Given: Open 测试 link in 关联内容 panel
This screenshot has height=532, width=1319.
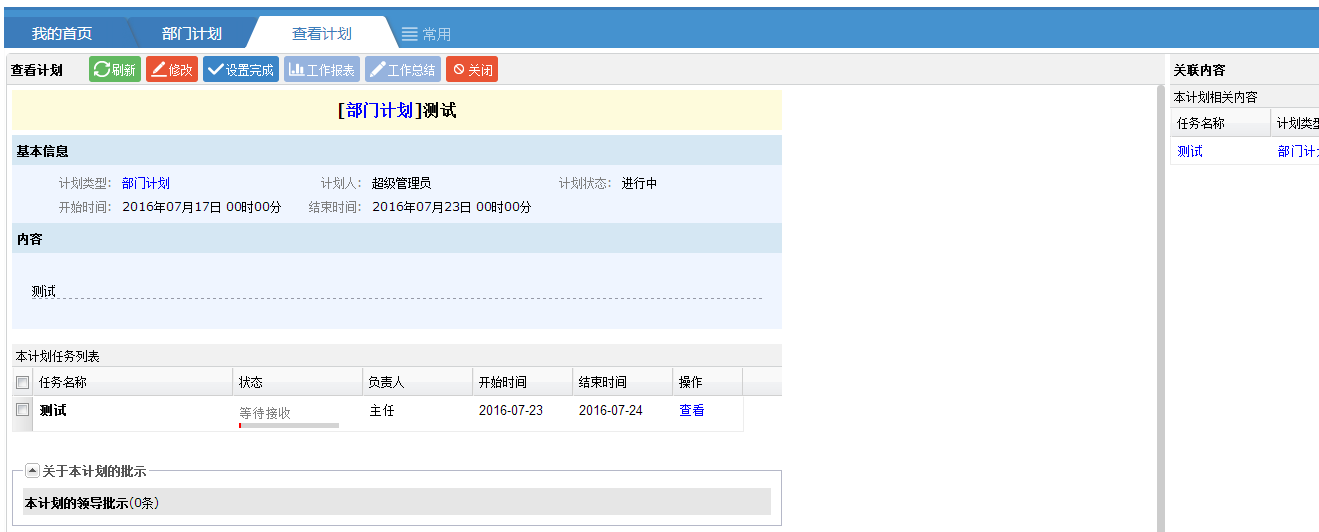Looking at the screenshot, I should (x=1190, y=151).
